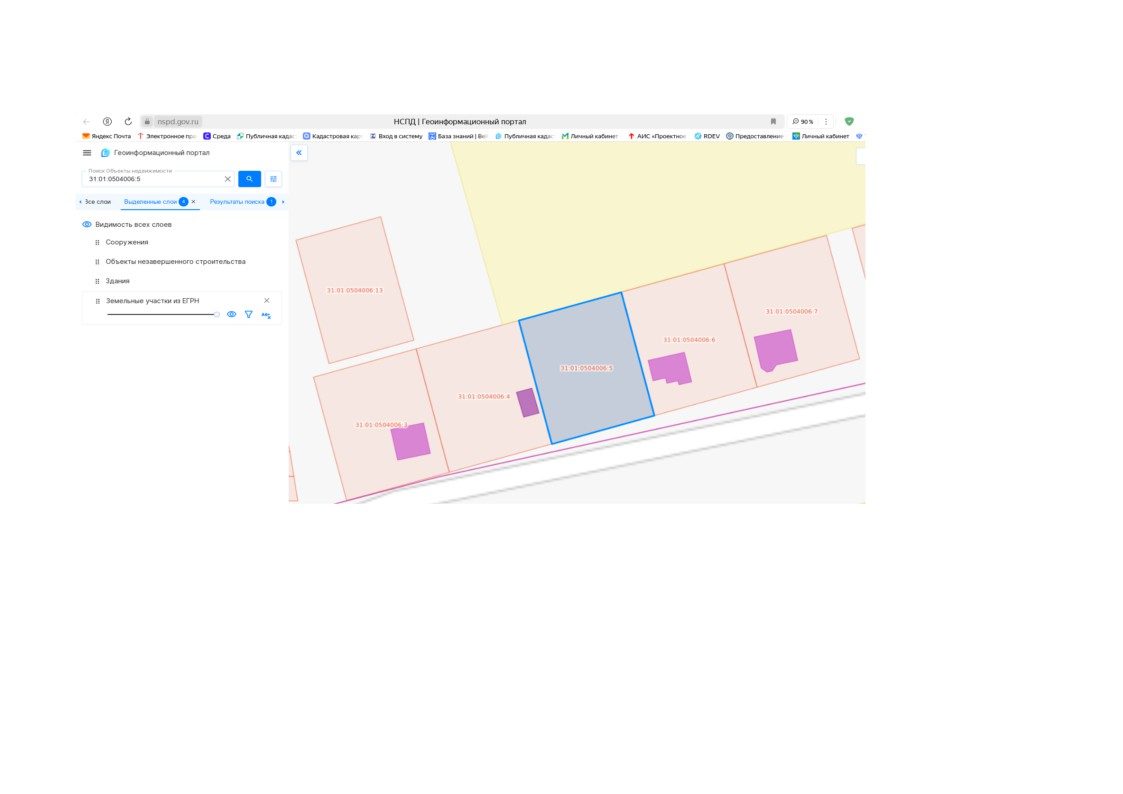Select the Сооружения layer
This screenshot has height=794, width=1123.
(127, 243)
